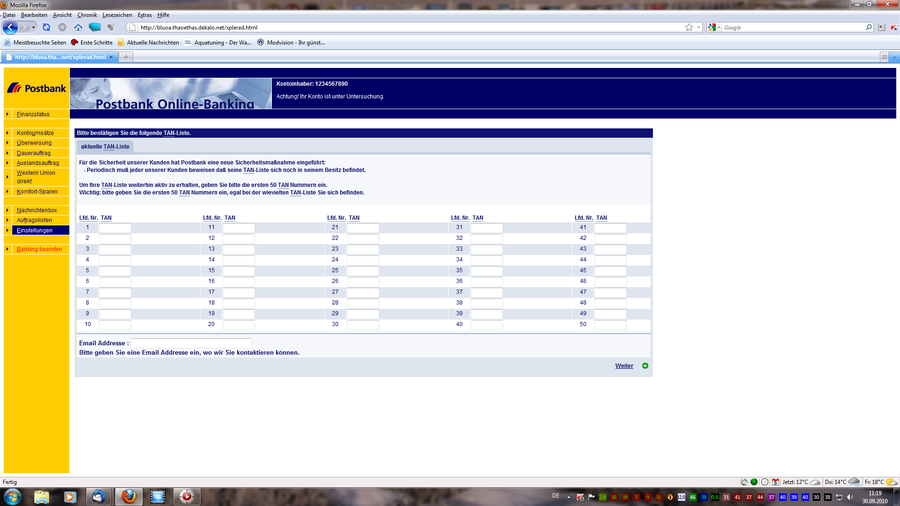Open the Bearbeiten menu
Viewport: 900px width, 506px height.
34,15
